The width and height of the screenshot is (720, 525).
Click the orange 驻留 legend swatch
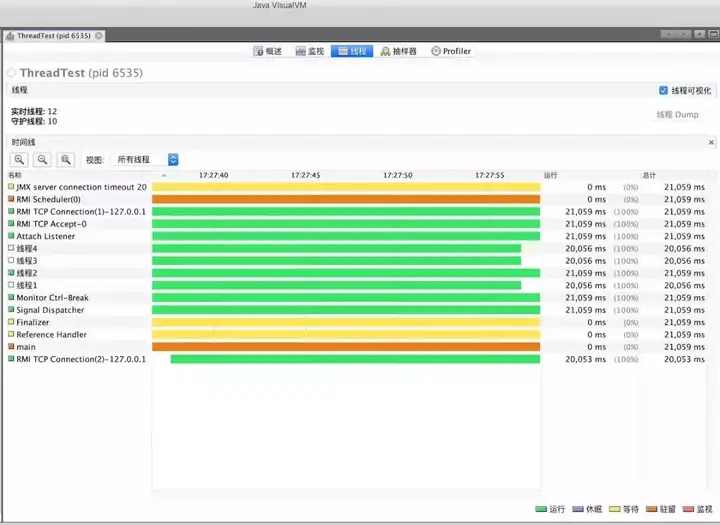point(652,509)
